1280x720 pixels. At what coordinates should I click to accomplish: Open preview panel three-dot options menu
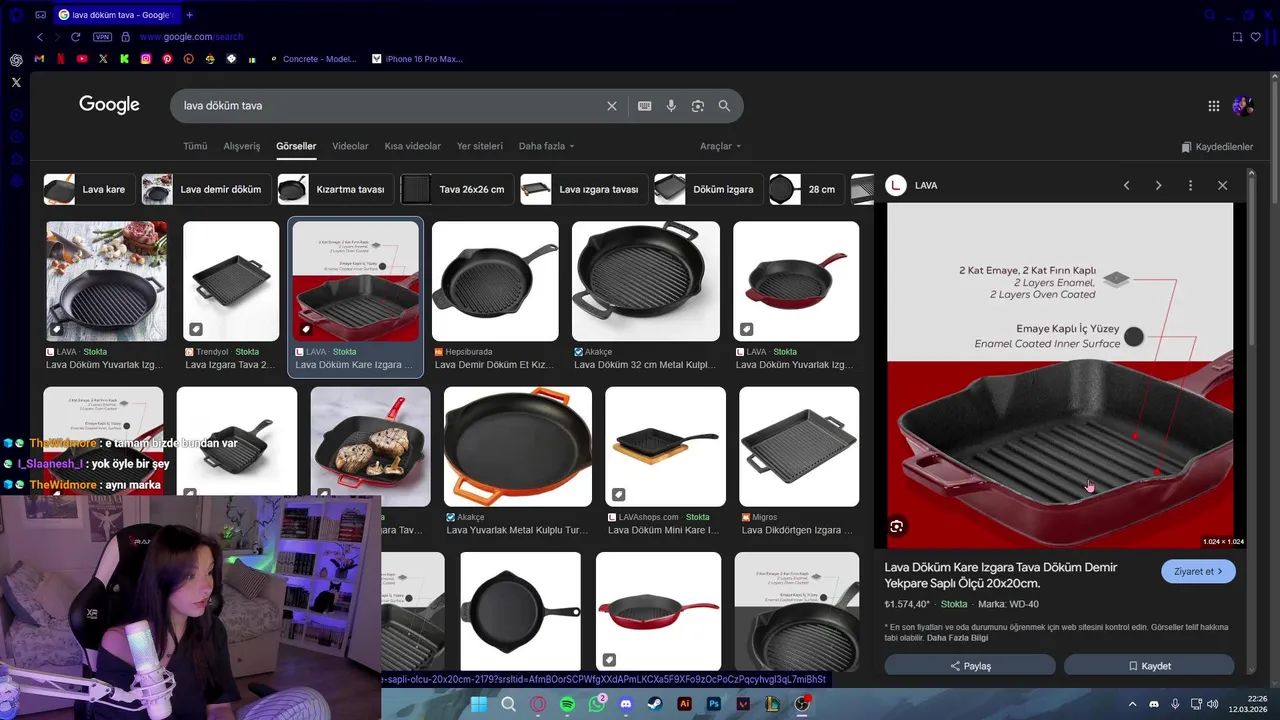[1190, 185]
